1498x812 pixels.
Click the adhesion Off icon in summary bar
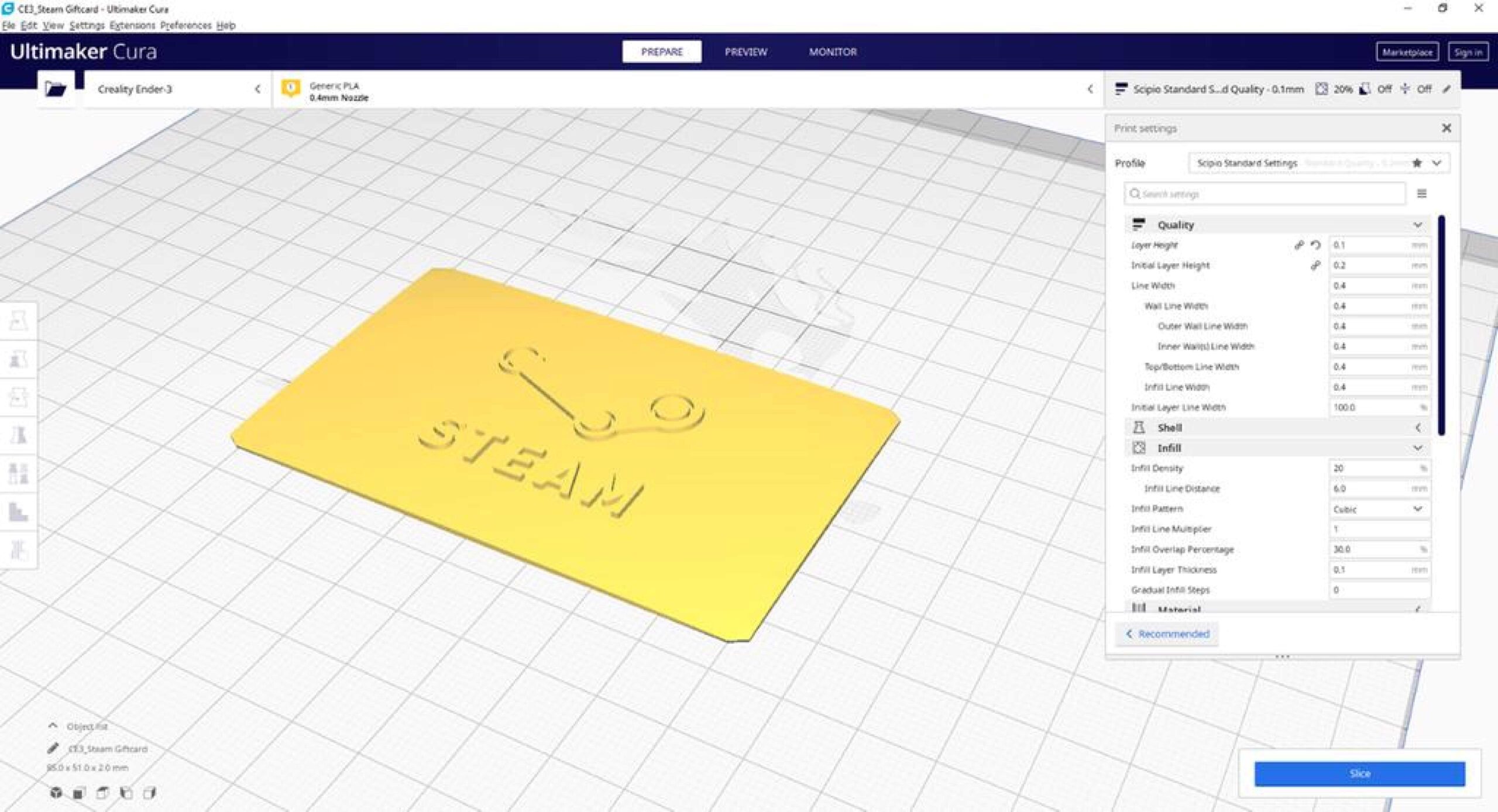coord(1405,89)
